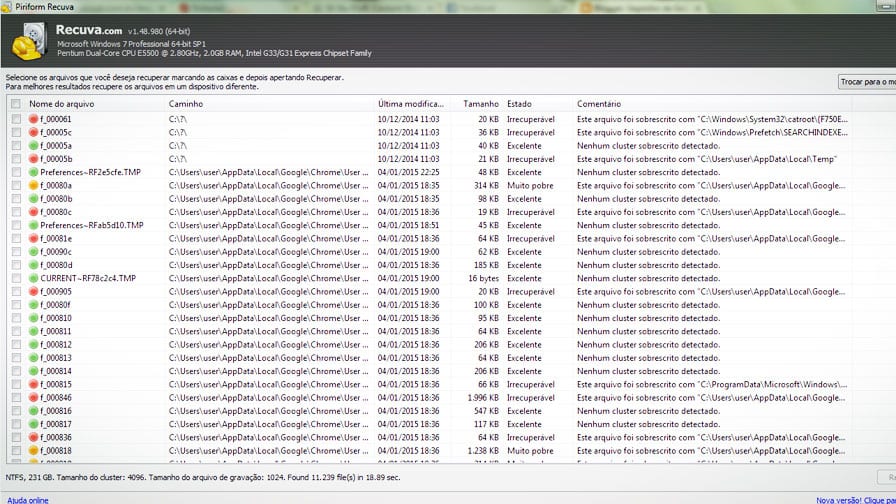
Task: Click the red status icon of f_00005c
Action: (x=34, y=132)
